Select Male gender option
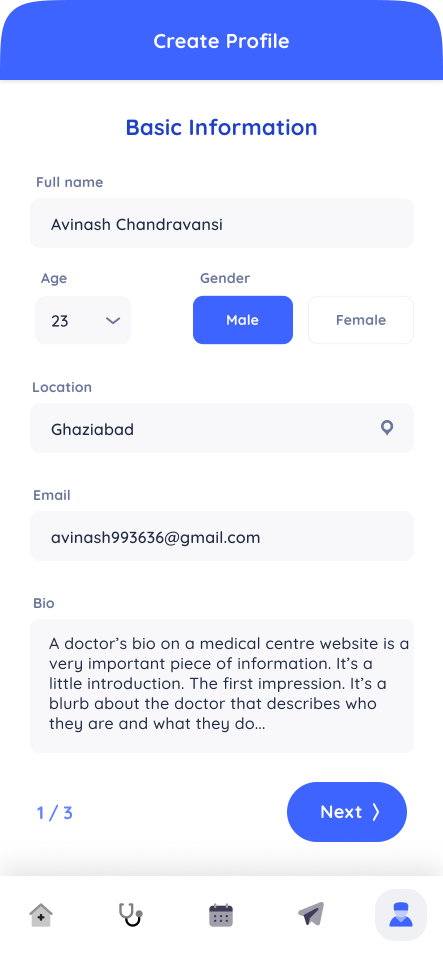 pos(243,320)
